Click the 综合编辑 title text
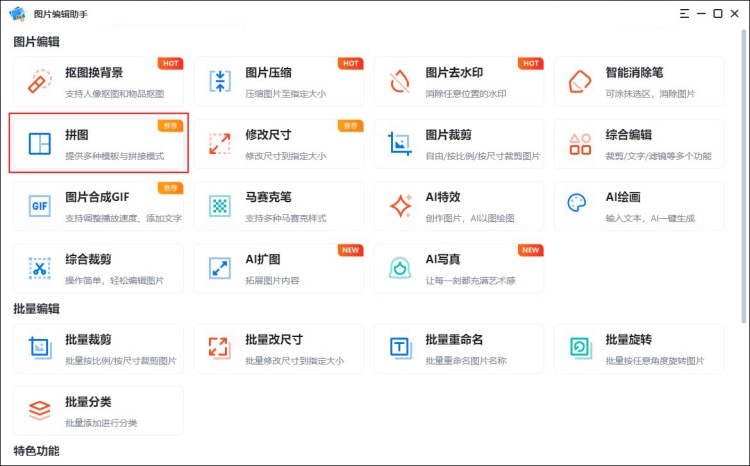The width and height of the screenshot is (750, 466). (x=629, y=135)
